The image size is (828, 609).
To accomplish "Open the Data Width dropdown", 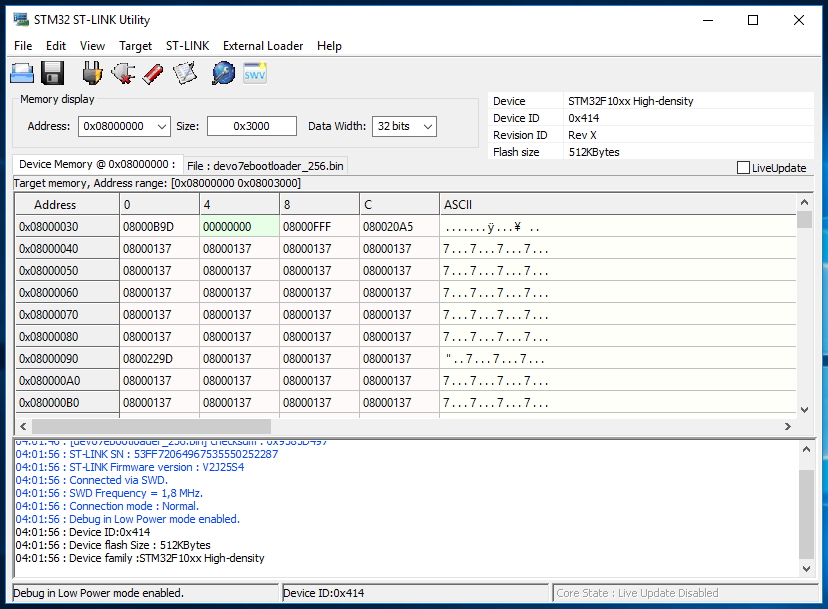I will point(428,127).
